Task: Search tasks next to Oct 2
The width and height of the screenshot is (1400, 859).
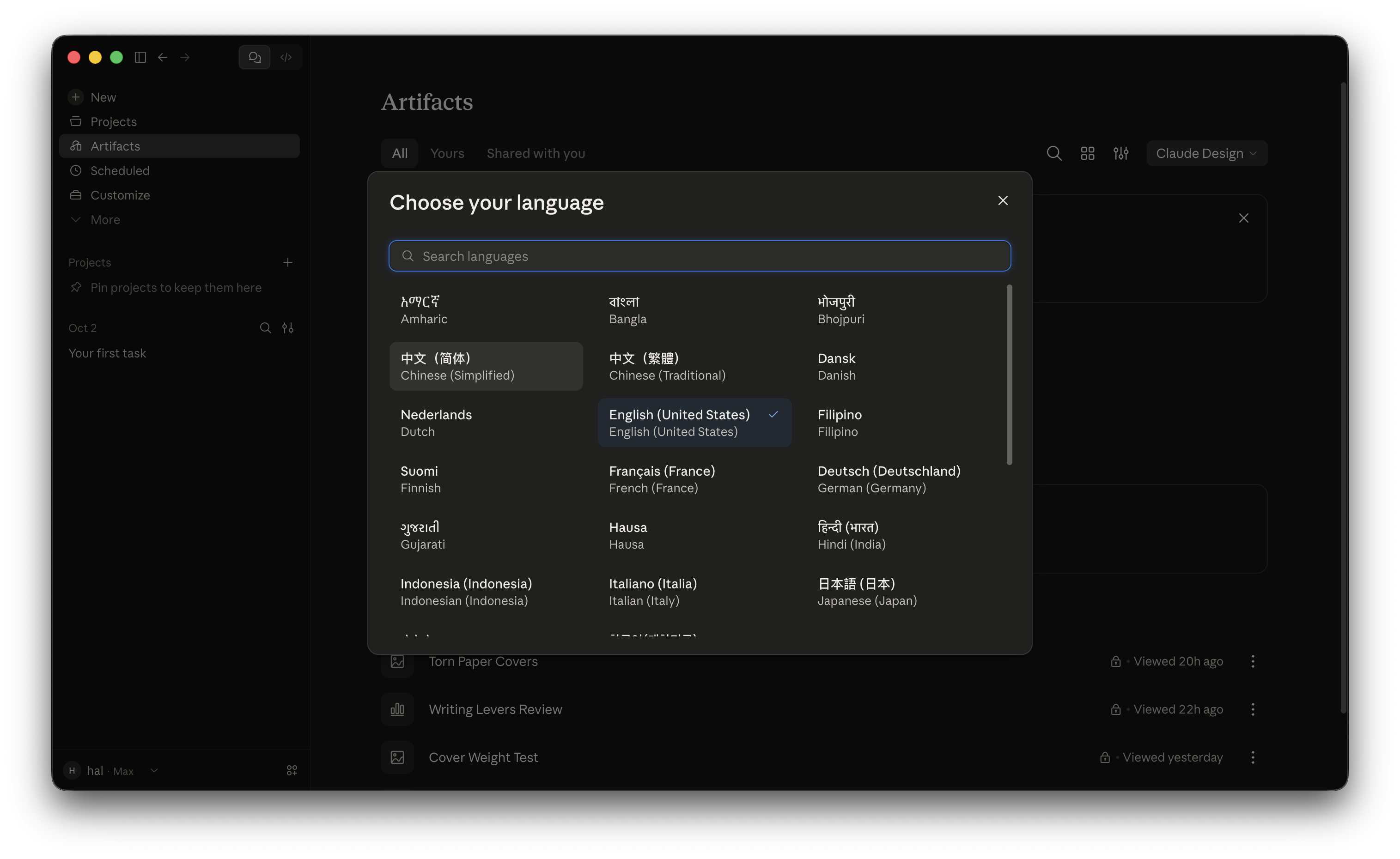Action: [266, 328]
